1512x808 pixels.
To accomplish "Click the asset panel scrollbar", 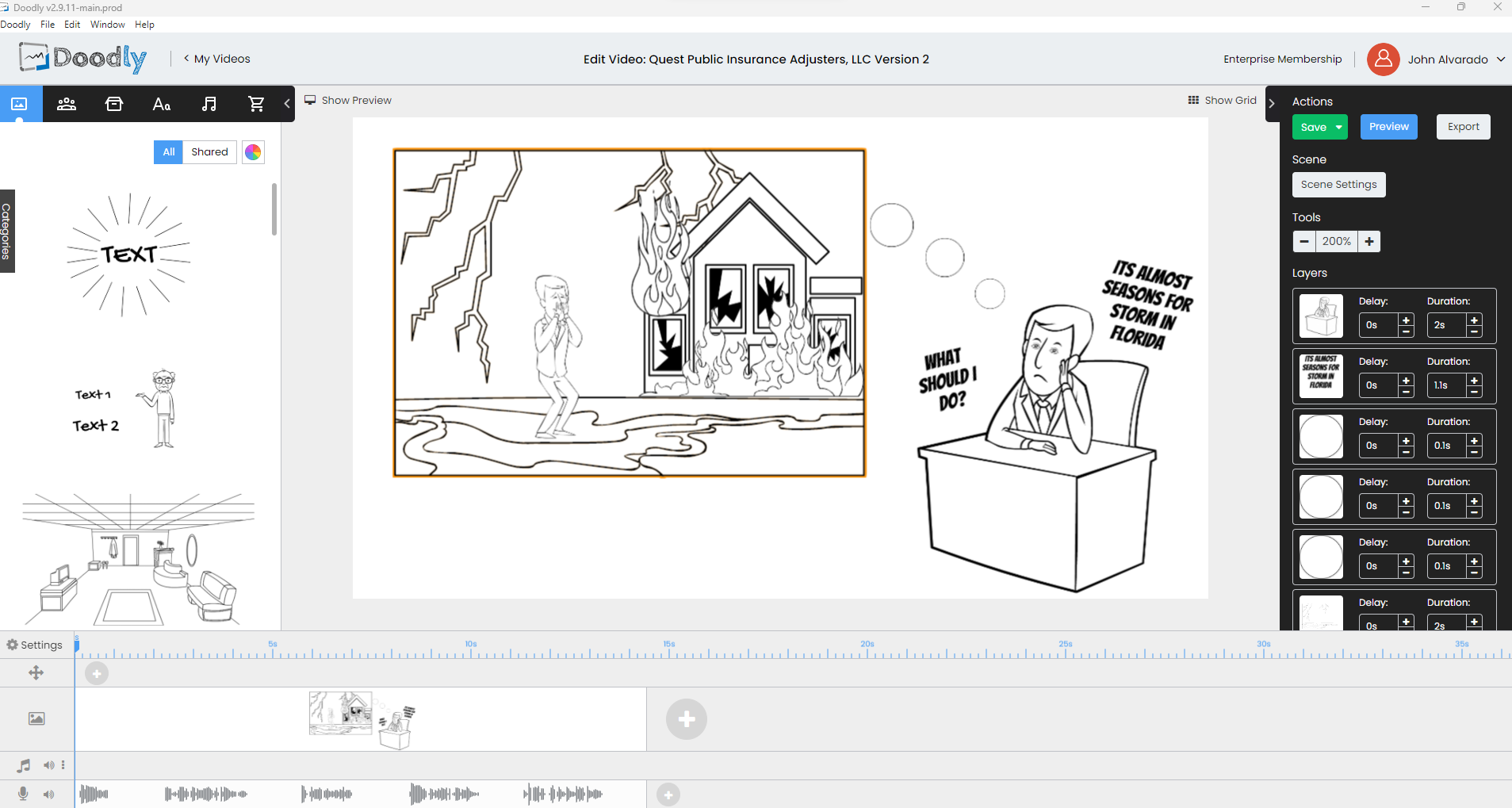I will (x=274, y=209).
